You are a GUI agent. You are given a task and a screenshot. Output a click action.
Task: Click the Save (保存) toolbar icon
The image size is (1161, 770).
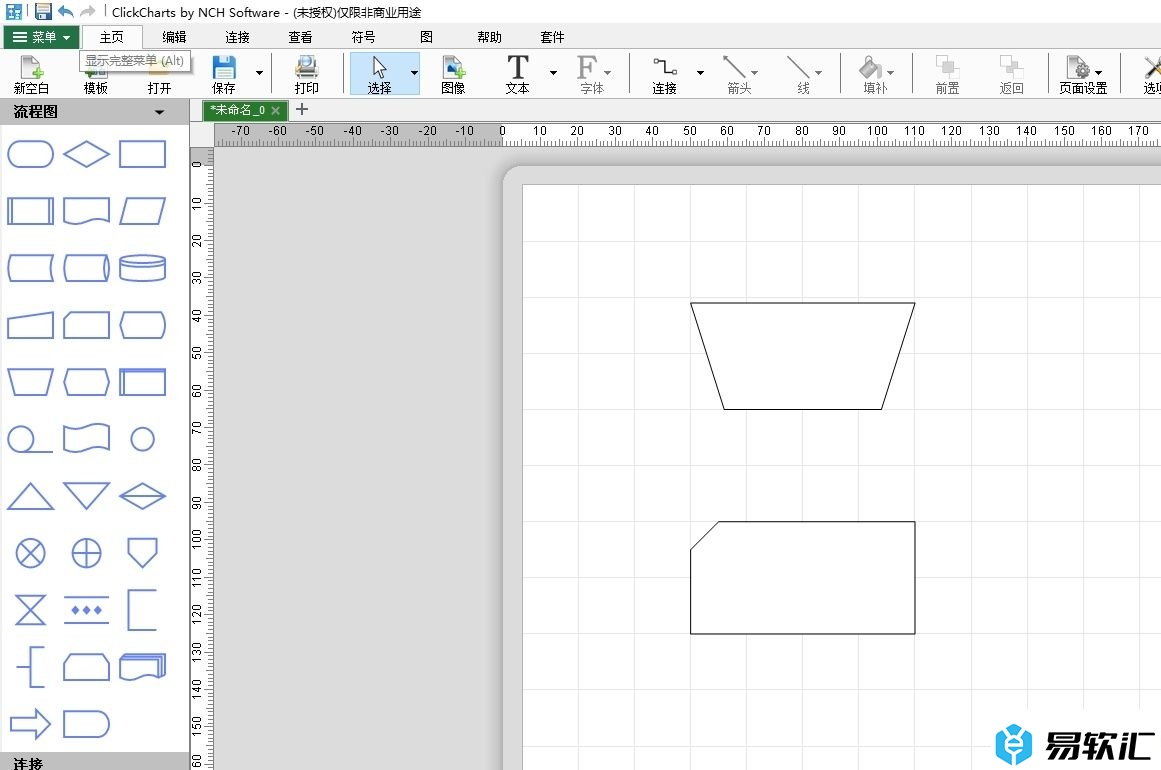224,74
